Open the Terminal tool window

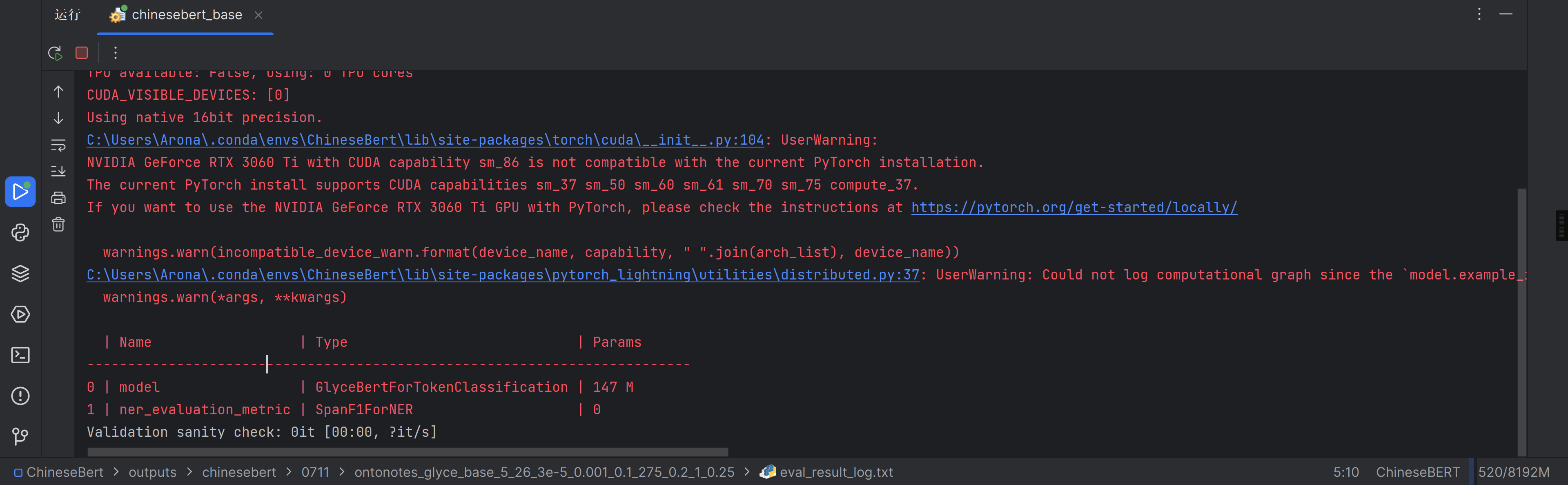pyautogui.click(x=20, y=355)
